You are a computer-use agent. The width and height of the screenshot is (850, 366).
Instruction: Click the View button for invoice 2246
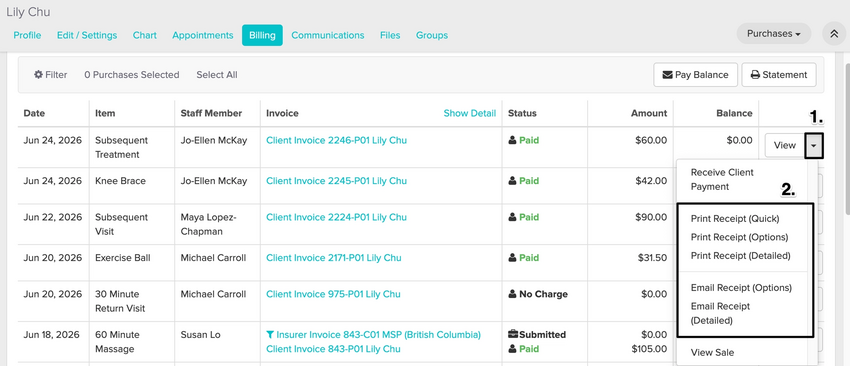[x=784, y=145]
